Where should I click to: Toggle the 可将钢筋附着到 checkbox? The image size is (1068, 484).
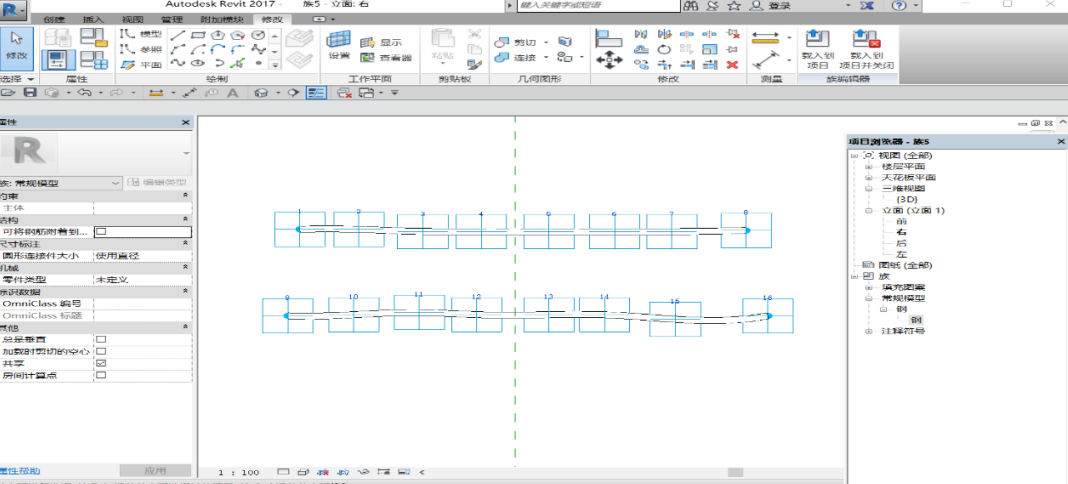101,231
